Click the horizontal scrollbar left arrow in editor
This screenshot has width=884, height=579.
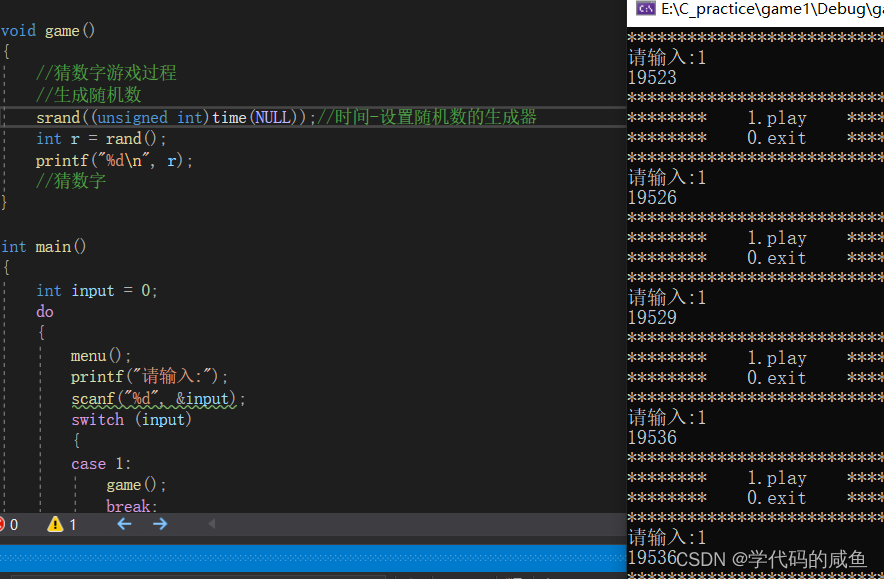(212, 524)
